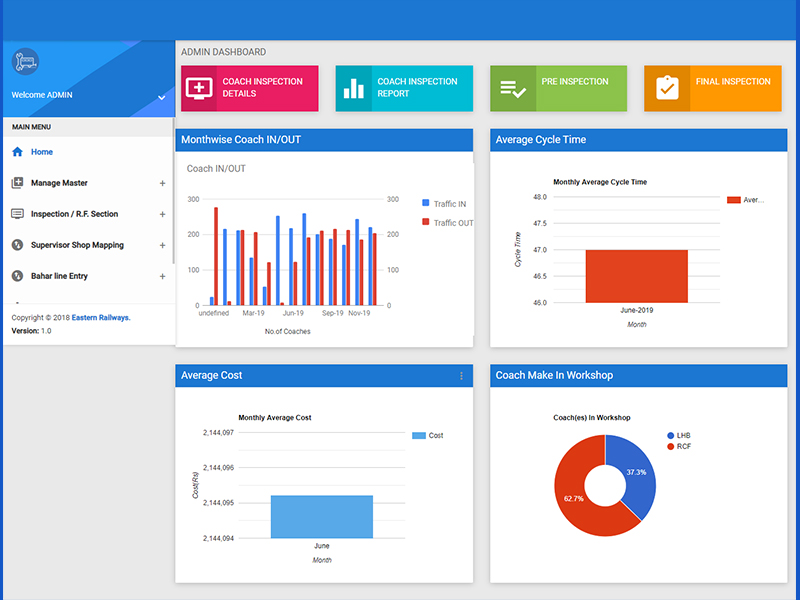Open the Eastern Railways link
Screen dimensions: 800x600
(101, 317)
